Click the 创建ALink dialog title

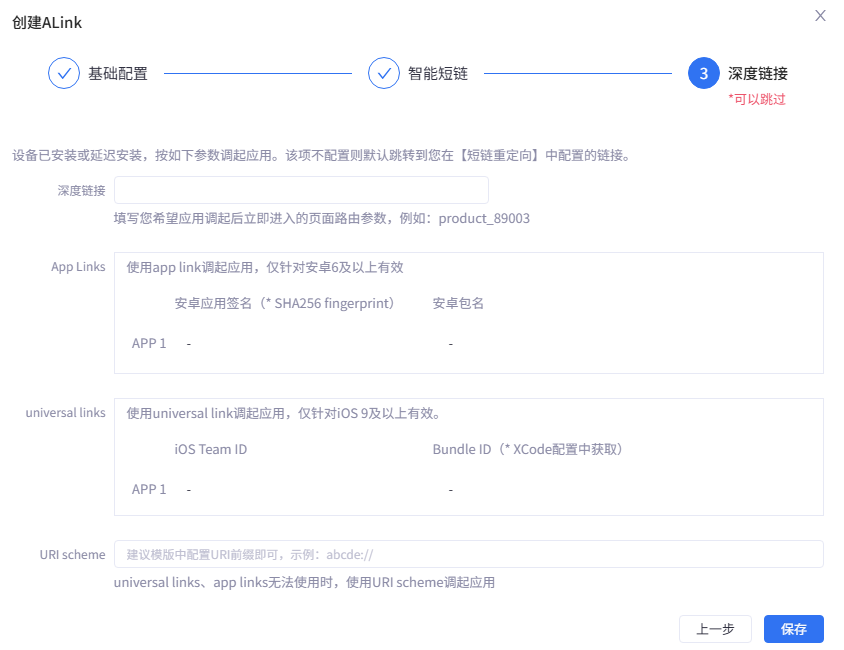pyautogui.click(x=47, y=23)
